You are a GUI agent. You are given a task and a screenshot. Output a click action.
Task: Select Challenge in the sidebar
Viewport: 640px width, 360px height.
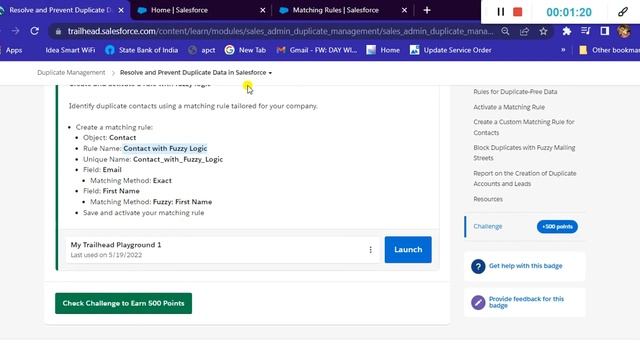point(488,227)
